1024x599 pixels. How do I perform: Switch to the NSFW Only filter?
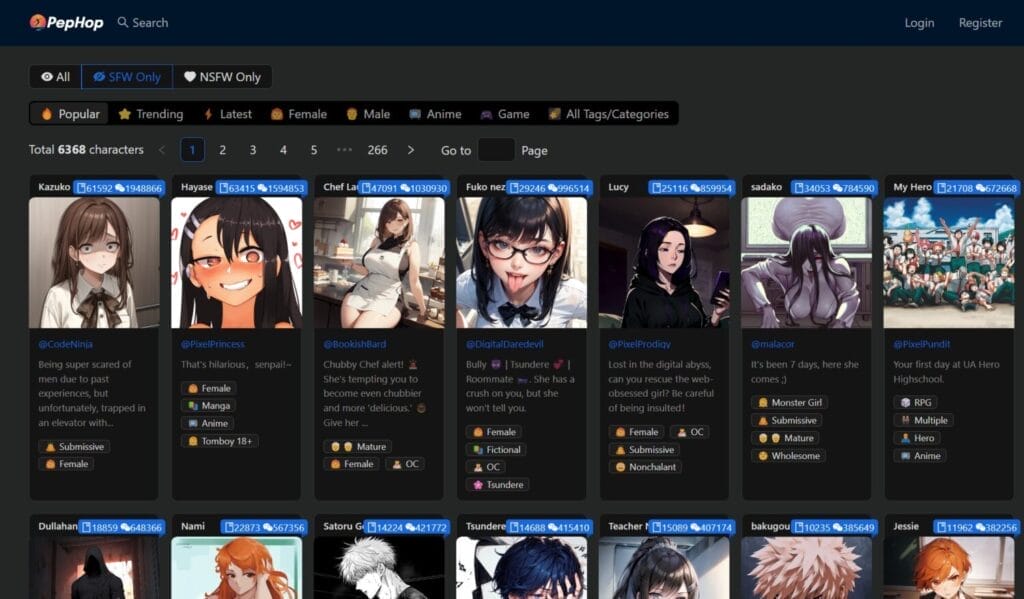pos(222,76)
